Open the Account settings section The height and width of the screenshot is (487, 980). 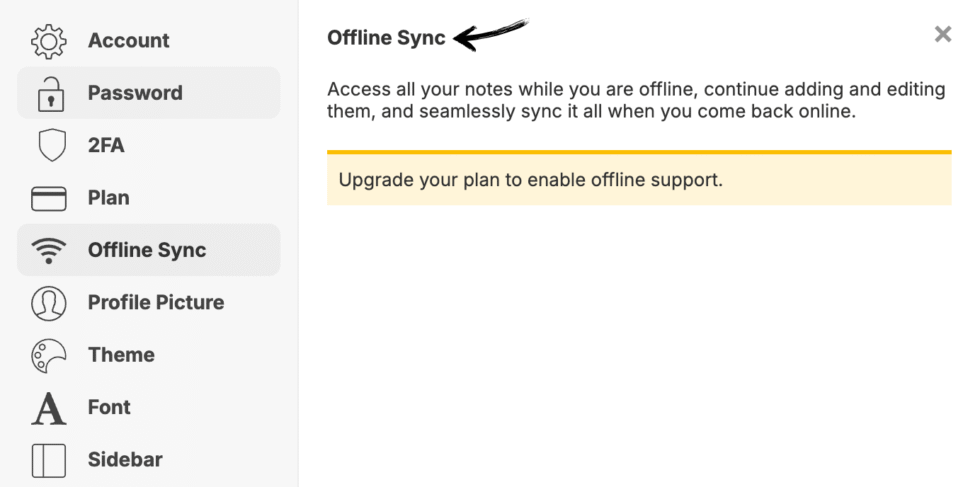click(128, 41)
